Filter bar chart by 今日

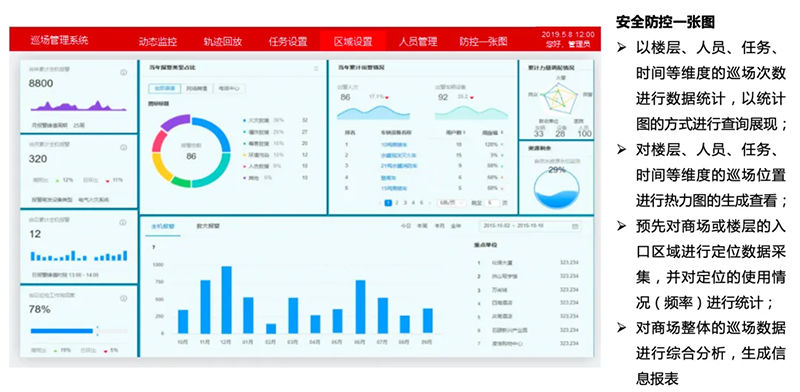pos(405,226)
